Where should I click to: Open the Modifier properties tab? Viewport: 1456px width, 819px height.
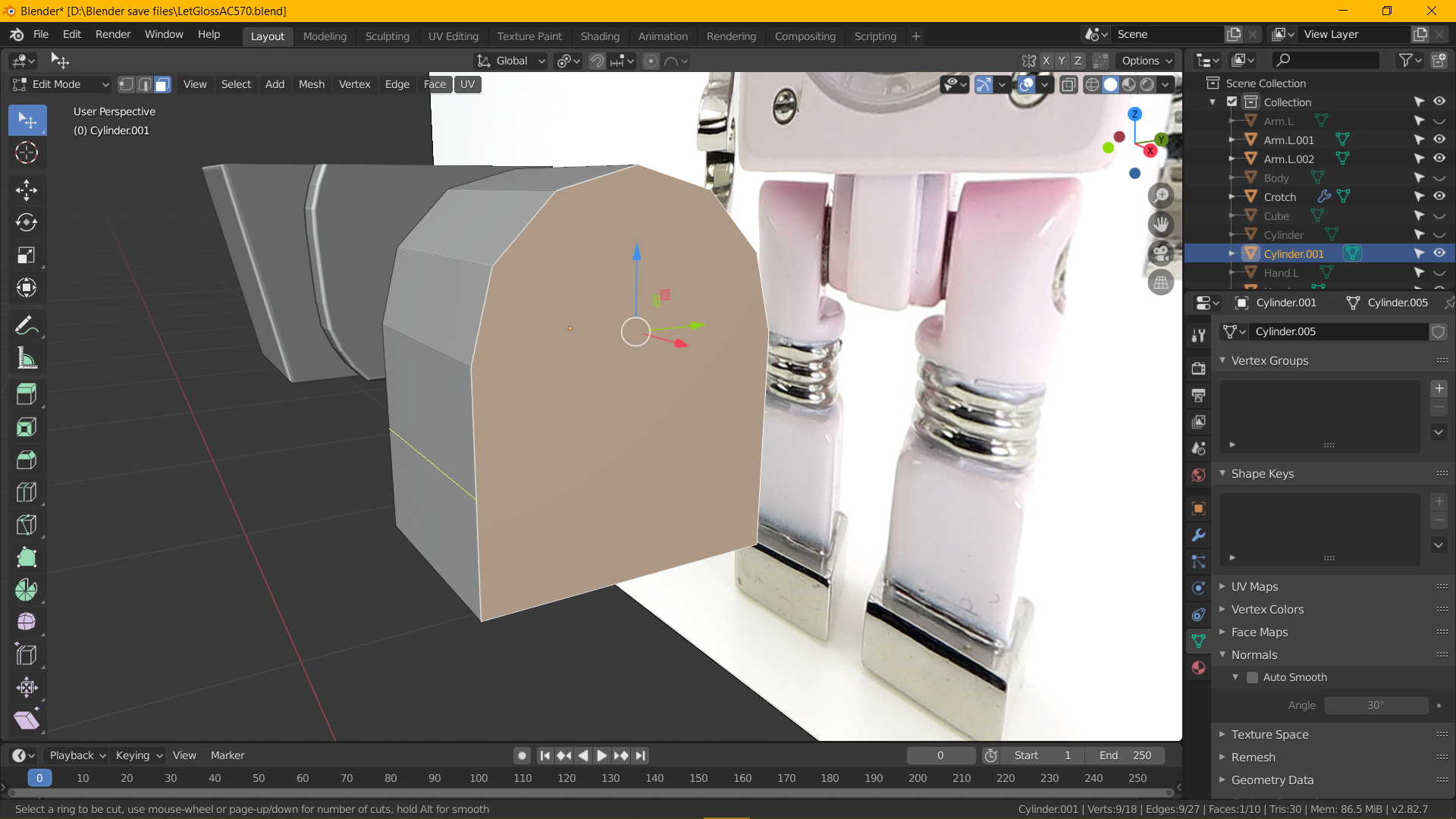coord(1198,535)
